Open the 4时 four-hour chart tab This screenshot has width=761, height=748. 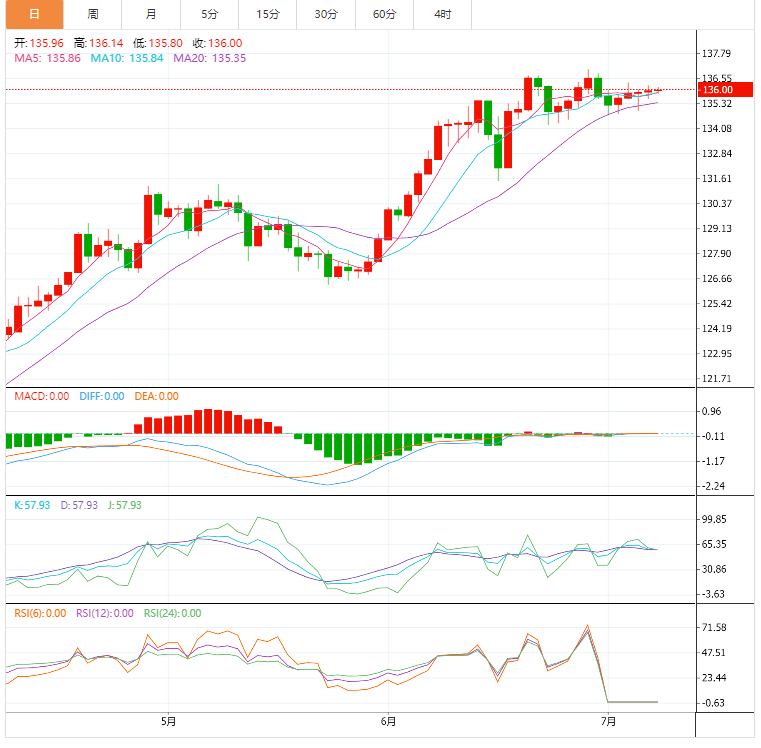(442, 14)
